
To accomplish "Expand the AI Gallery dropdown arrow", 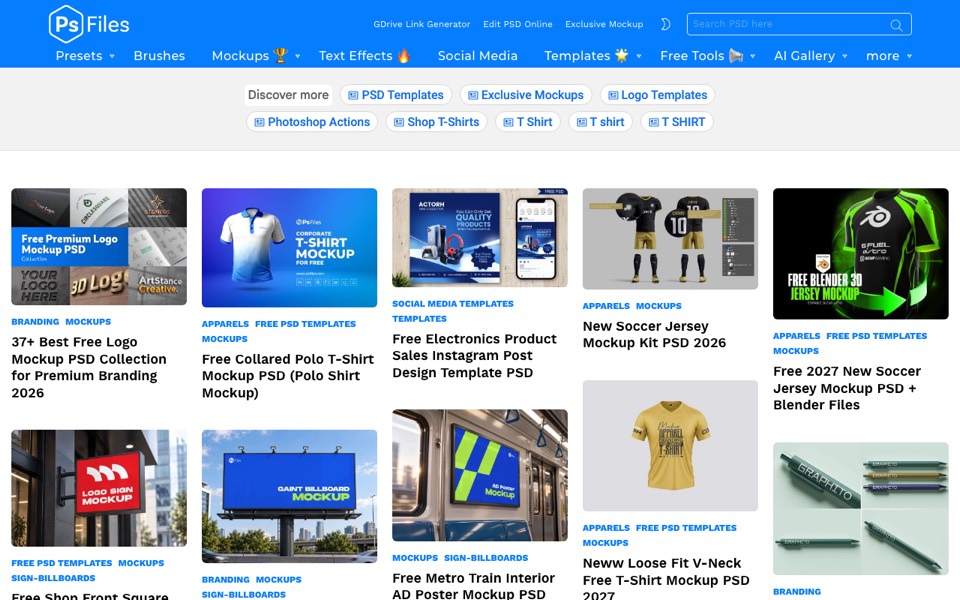I will pyautogui.click(x=845, y=56).
